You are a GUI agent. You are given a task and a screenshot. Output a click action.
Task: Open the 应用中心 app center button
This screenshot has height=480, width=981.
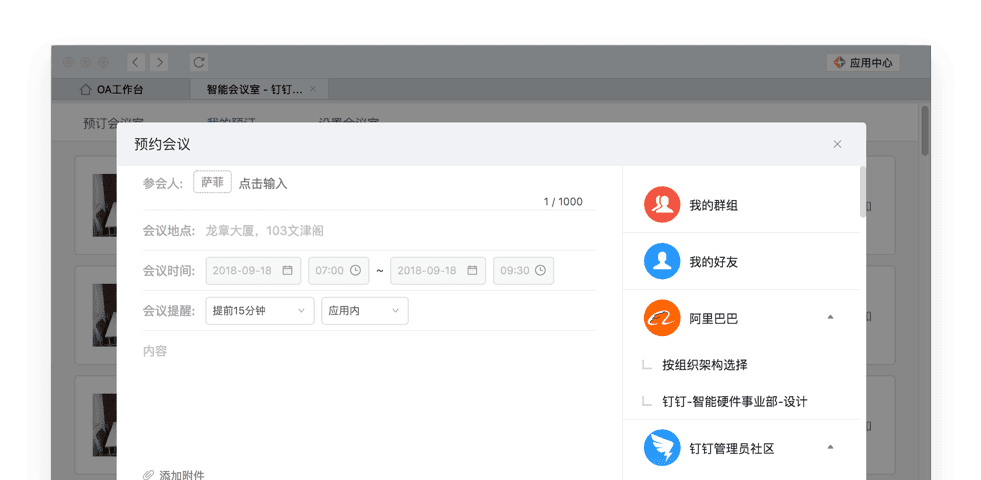point(863,62)
